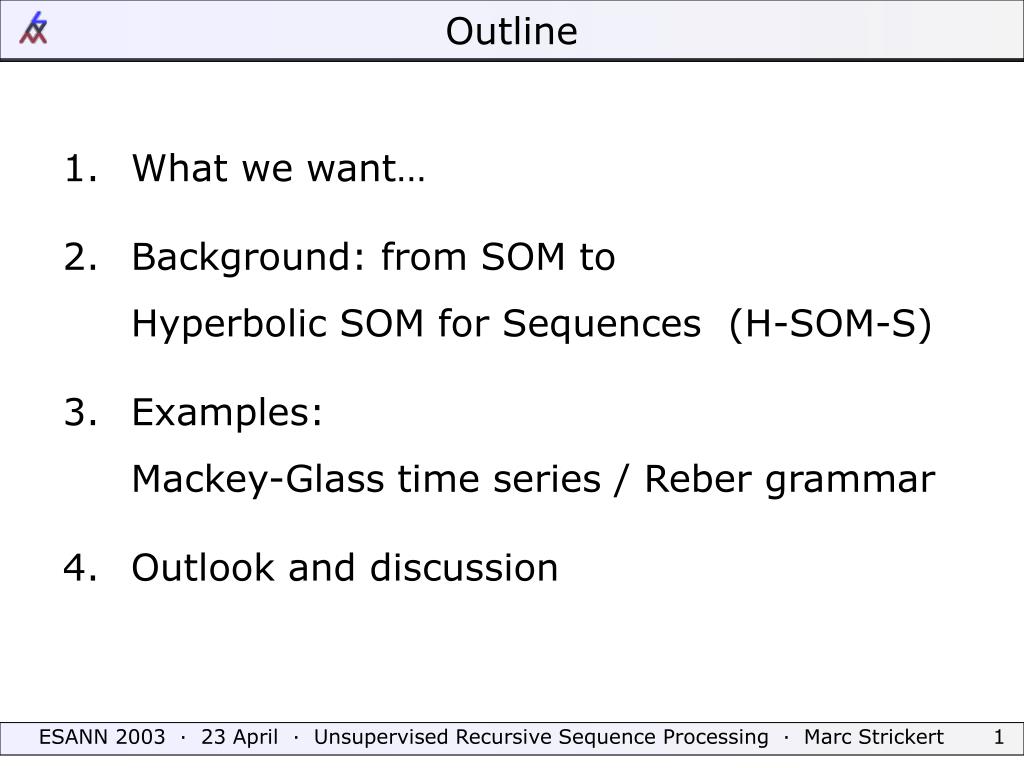Select 'Outlook and discussion' outline item
Screen dimensions: 1024x768
pos(345,568)
